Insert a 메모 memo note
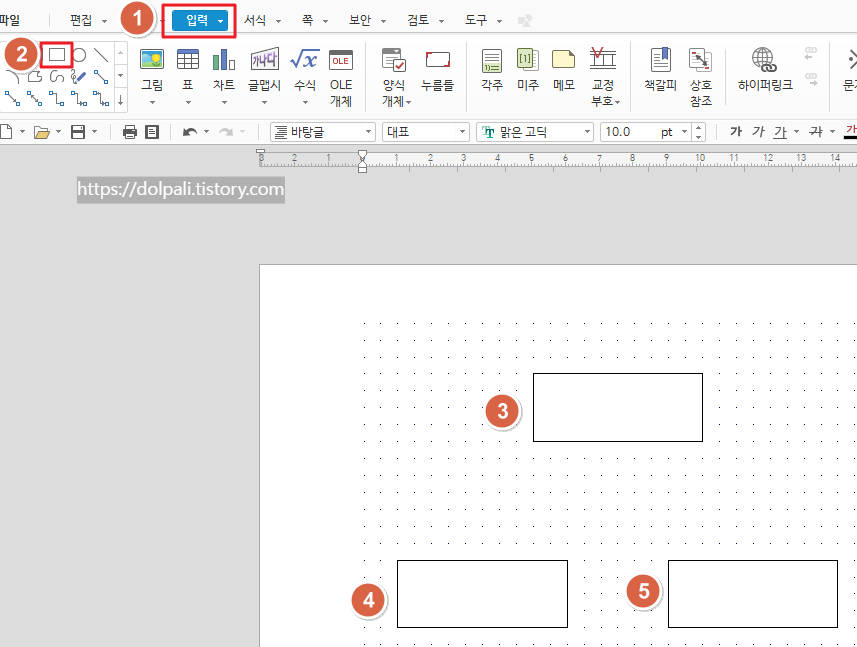This screenshot has width=857, height=647. (x=563, y=70)
